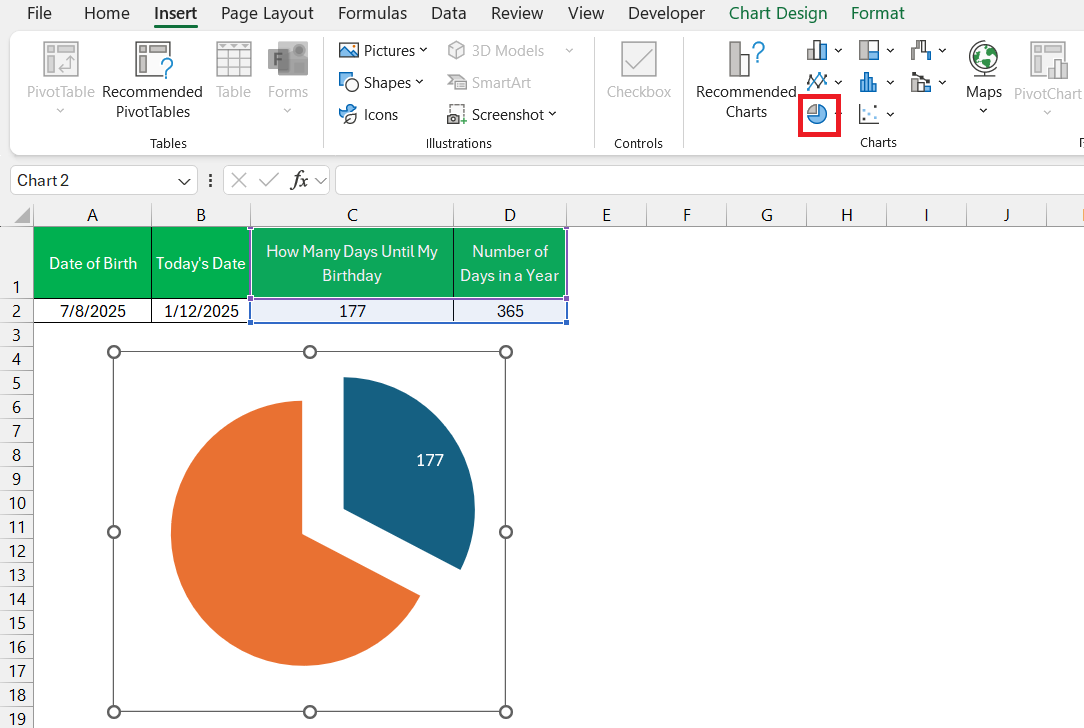Switch to the Formulas tab
This screenshot has height=728, width=1084.
(x=372, y=13)
